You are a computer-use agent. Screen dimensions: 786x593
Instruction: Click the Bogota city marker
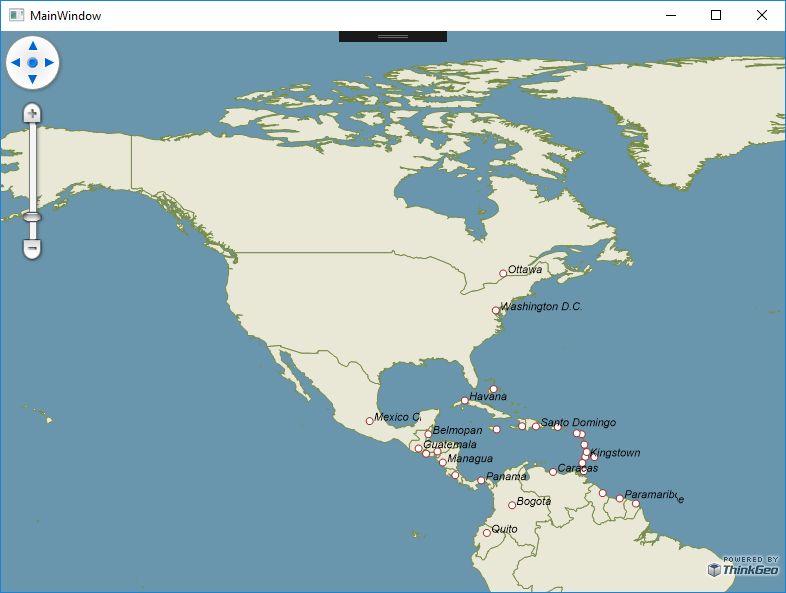point(512,505)
